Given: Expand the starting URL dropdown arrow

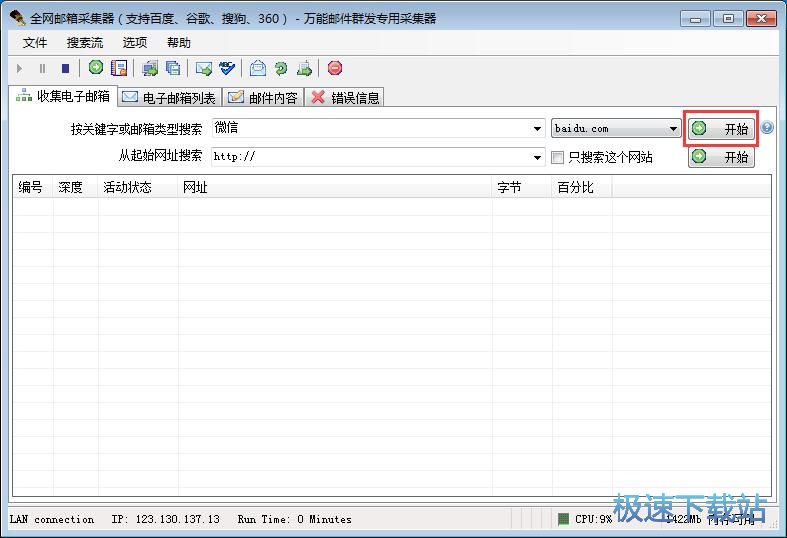Looking at the screenshot, I should (x=538, y=158).
